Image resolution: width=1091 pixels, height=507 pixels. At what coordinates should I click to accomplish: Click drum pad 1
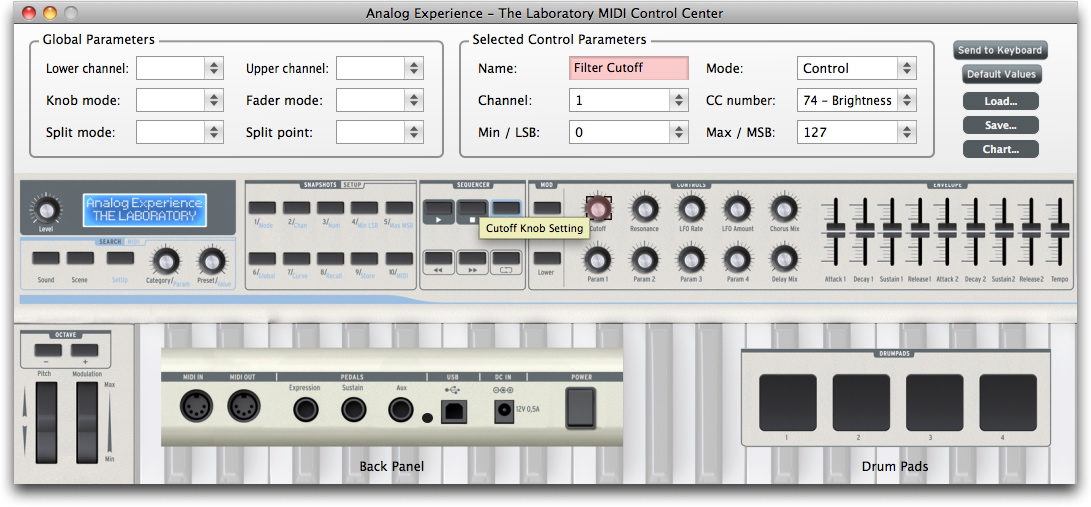click(788, 403)
